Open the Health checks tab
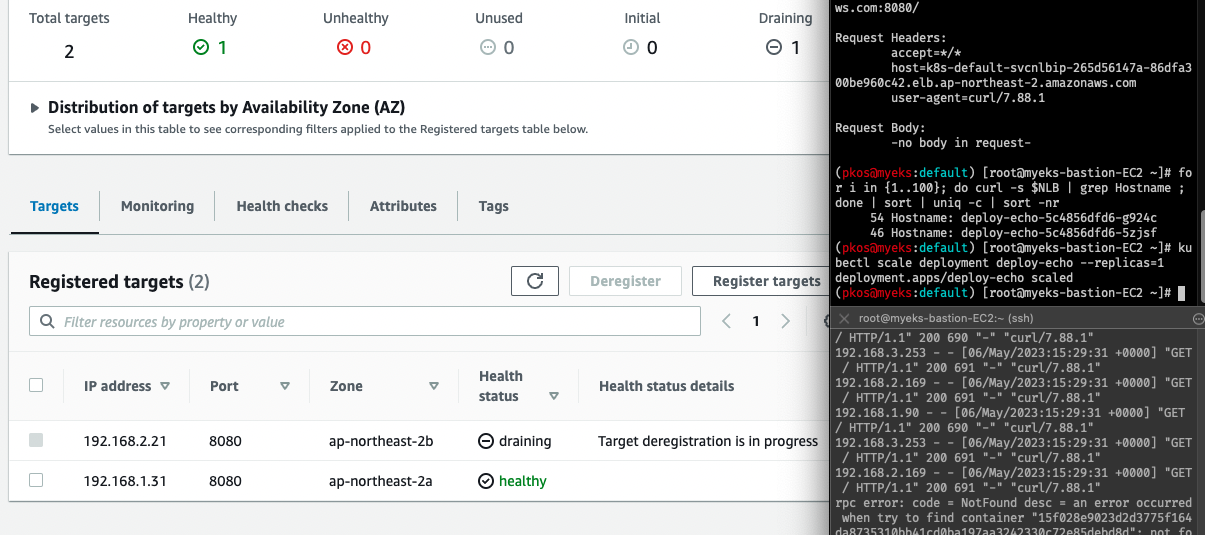This screenshot has width=1205, height=535. pyautogui.click(x=282, y=206)
